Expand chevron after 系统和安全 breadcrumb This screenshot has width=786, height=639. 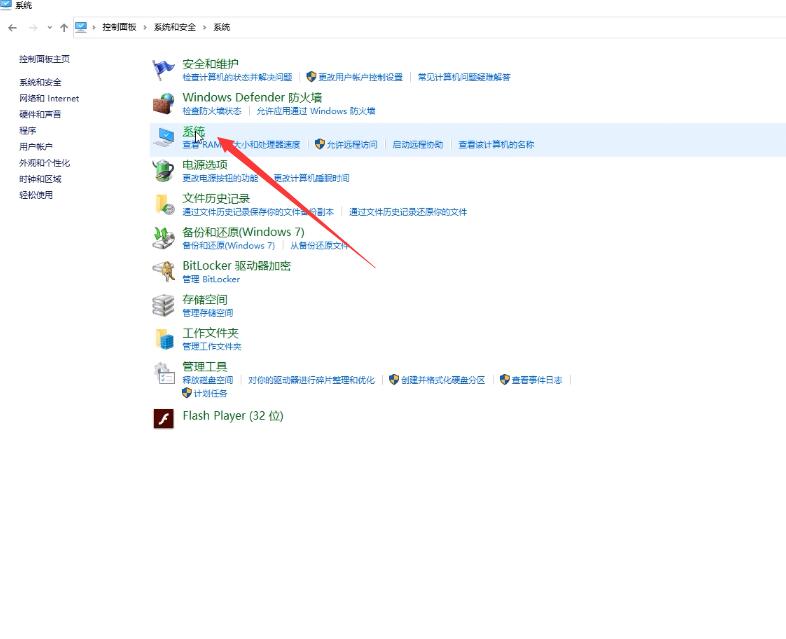tap(205, 28)
